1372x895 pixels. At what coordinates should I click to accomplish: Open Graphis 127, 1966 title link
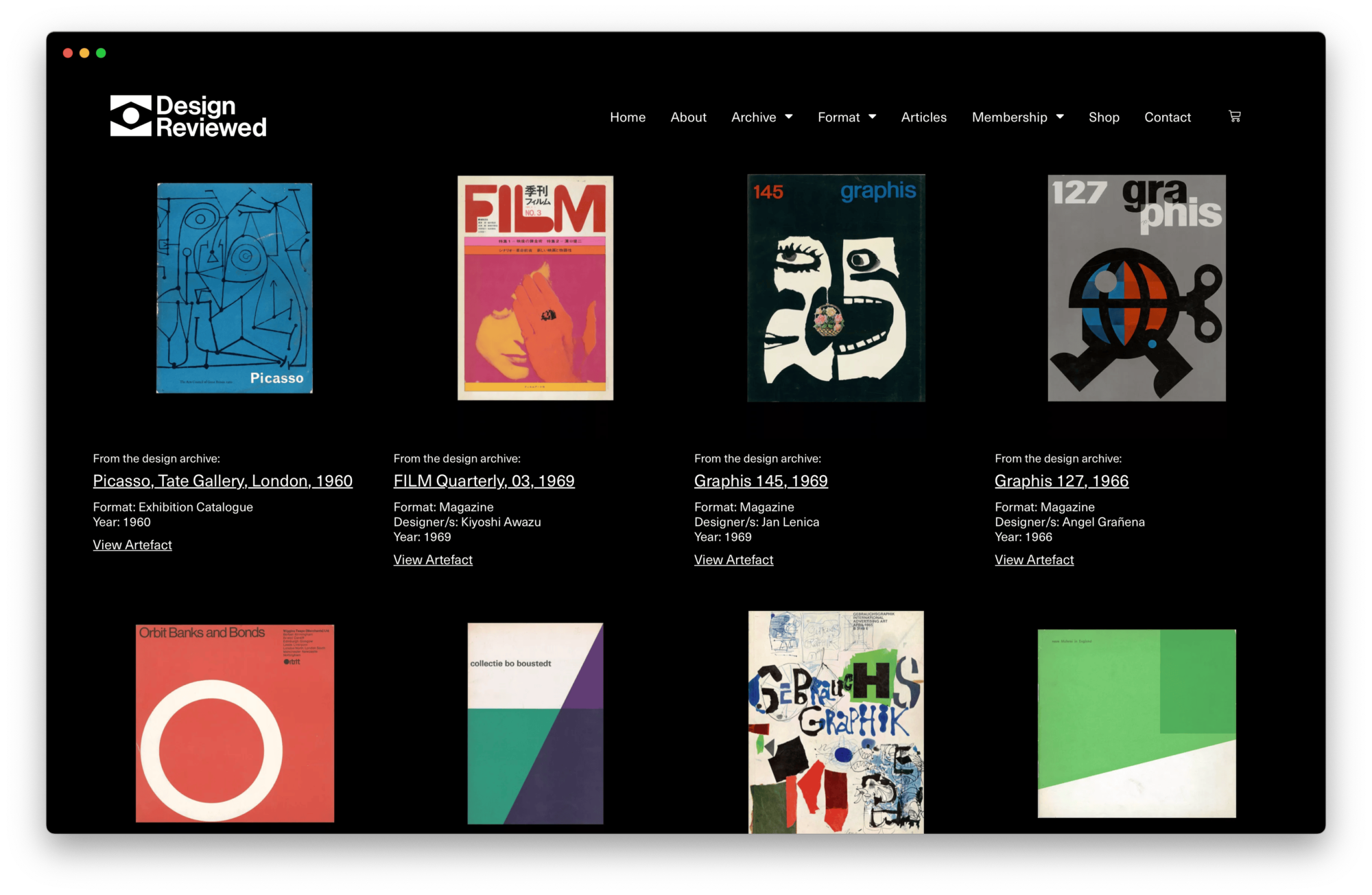tap(1061, 481)
